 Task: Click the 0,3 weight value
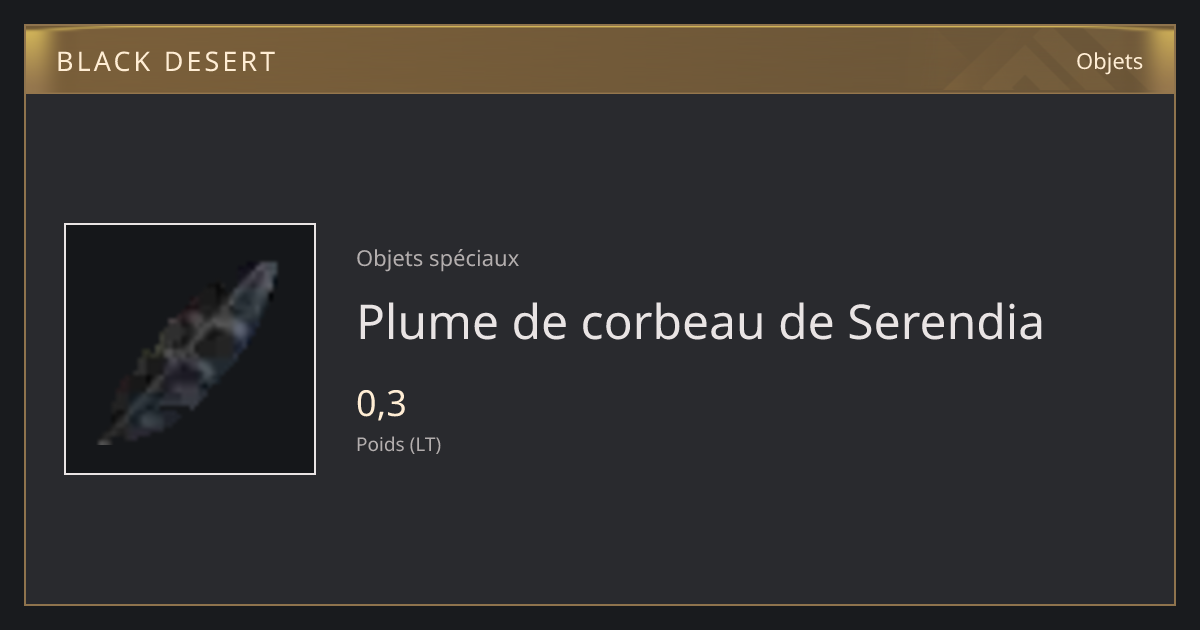point(381,404)
